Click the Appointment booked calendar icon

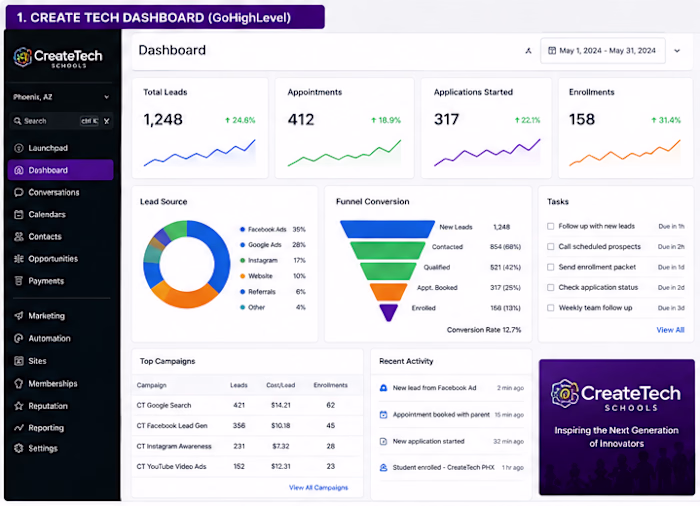pos(383,414)
